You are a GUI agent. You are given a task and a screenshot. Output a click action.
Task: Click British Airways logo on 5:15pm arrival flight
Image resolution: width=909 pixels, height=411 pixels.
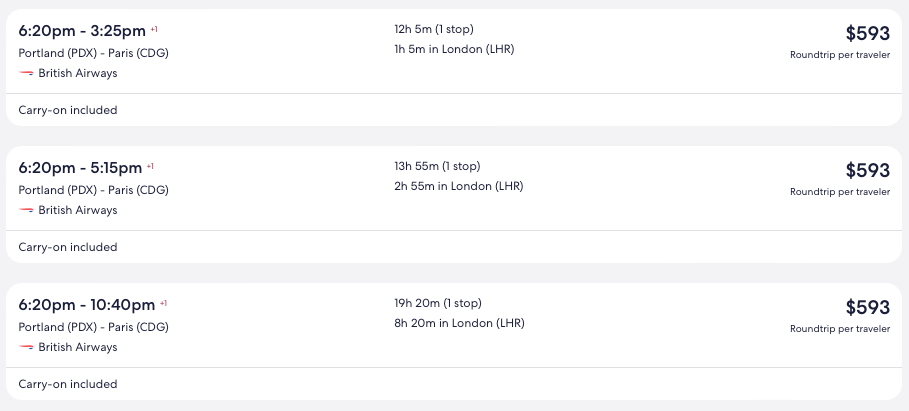tap(26, 210)
